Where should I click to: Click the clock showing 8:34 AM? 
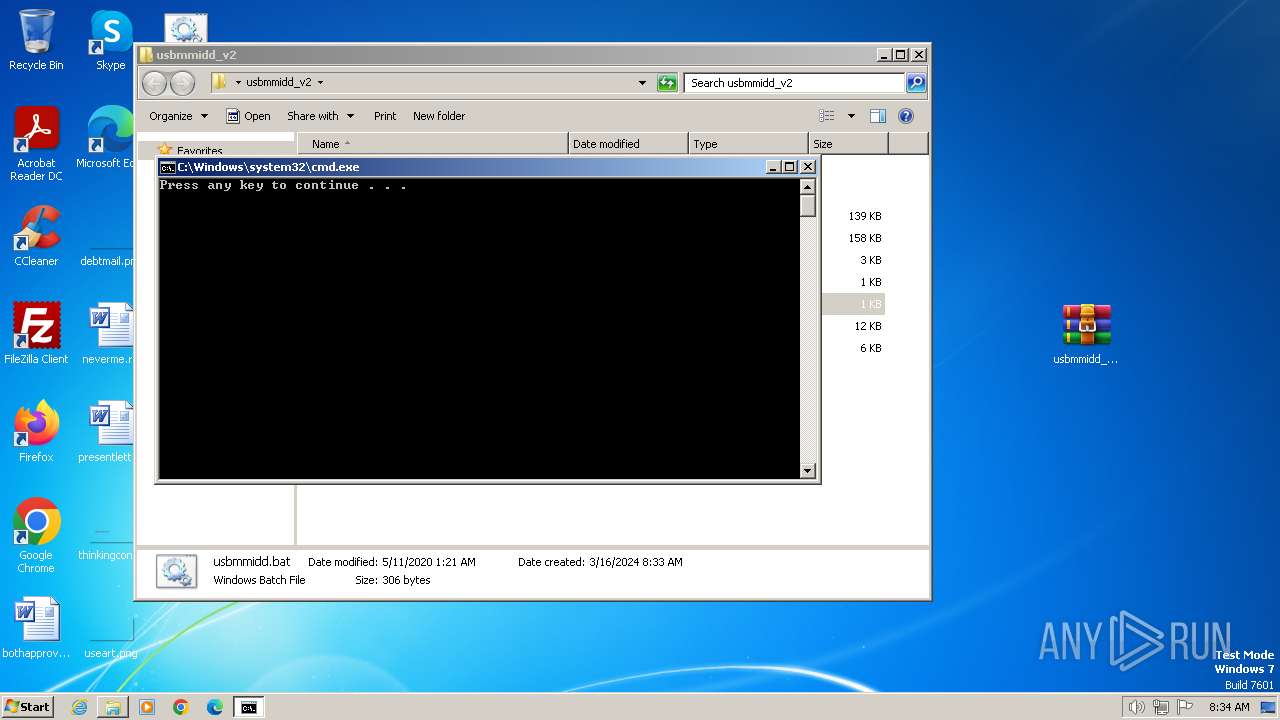point(1229,707)
